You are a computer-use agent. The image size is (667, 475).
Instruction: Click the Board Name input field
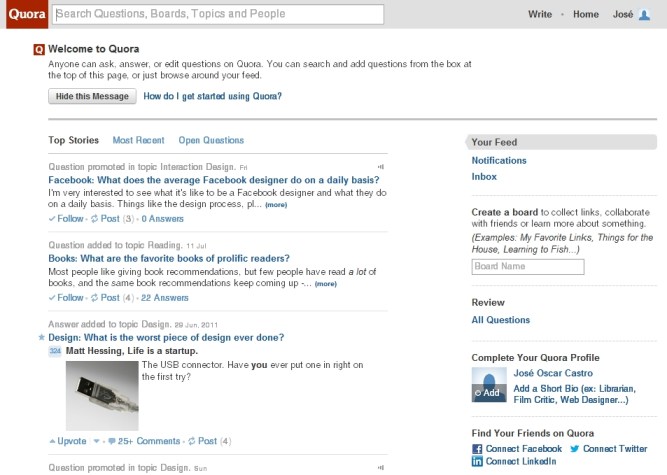click(527, 267)
